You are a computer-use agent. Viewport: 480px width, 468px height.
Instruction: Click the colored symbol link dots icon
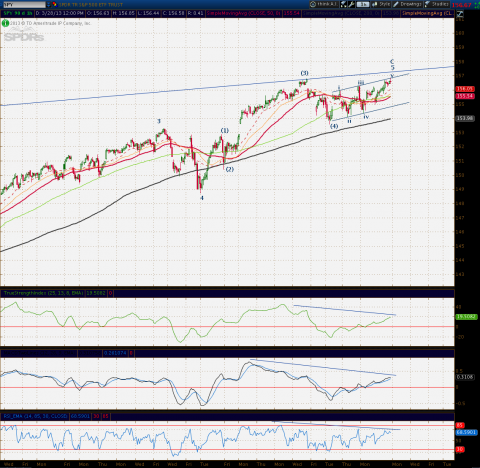click(54, 5)
